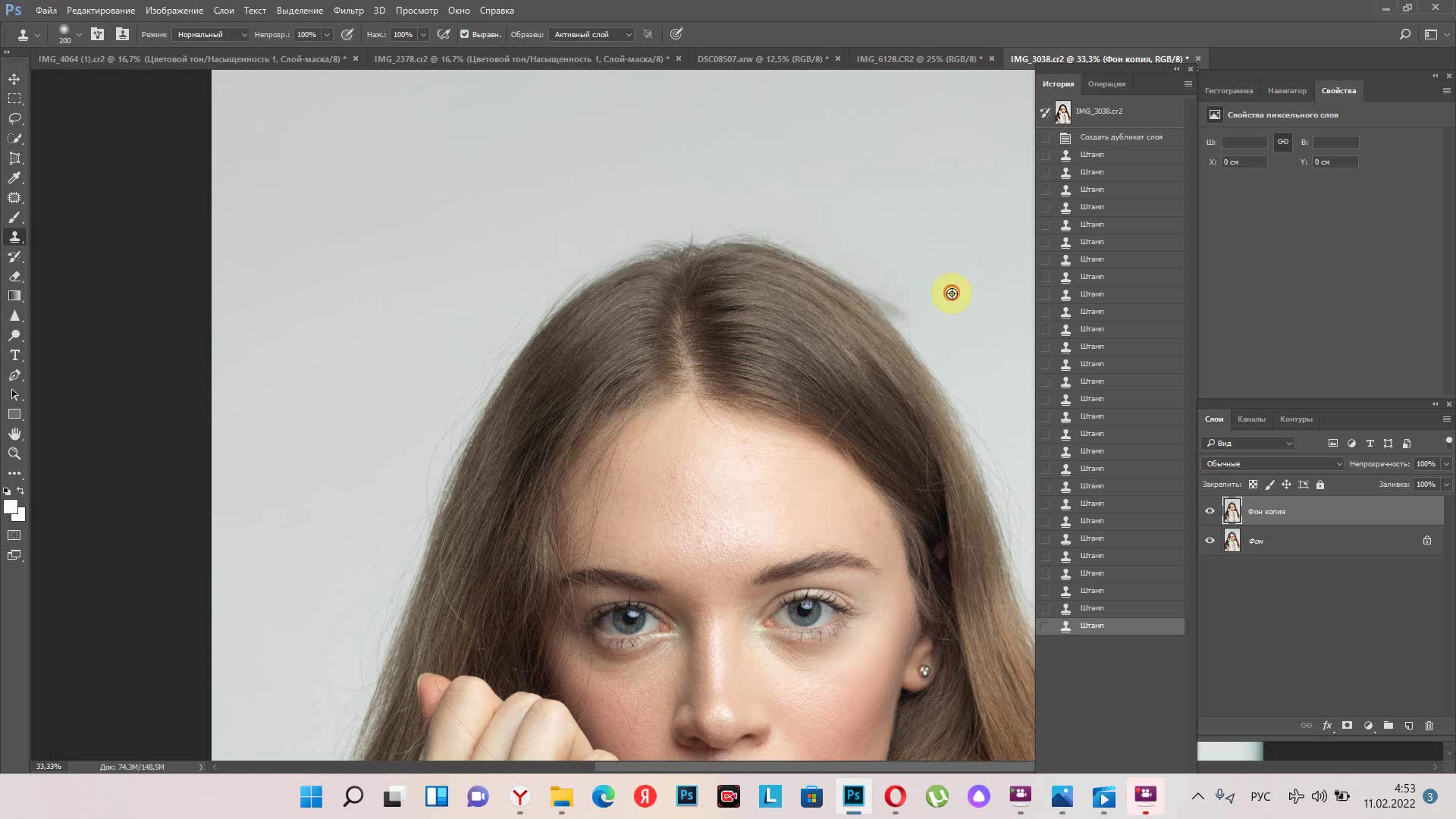Open the Режим blend mode dropdown
1456x819 pixels.
tap(211, 34)
